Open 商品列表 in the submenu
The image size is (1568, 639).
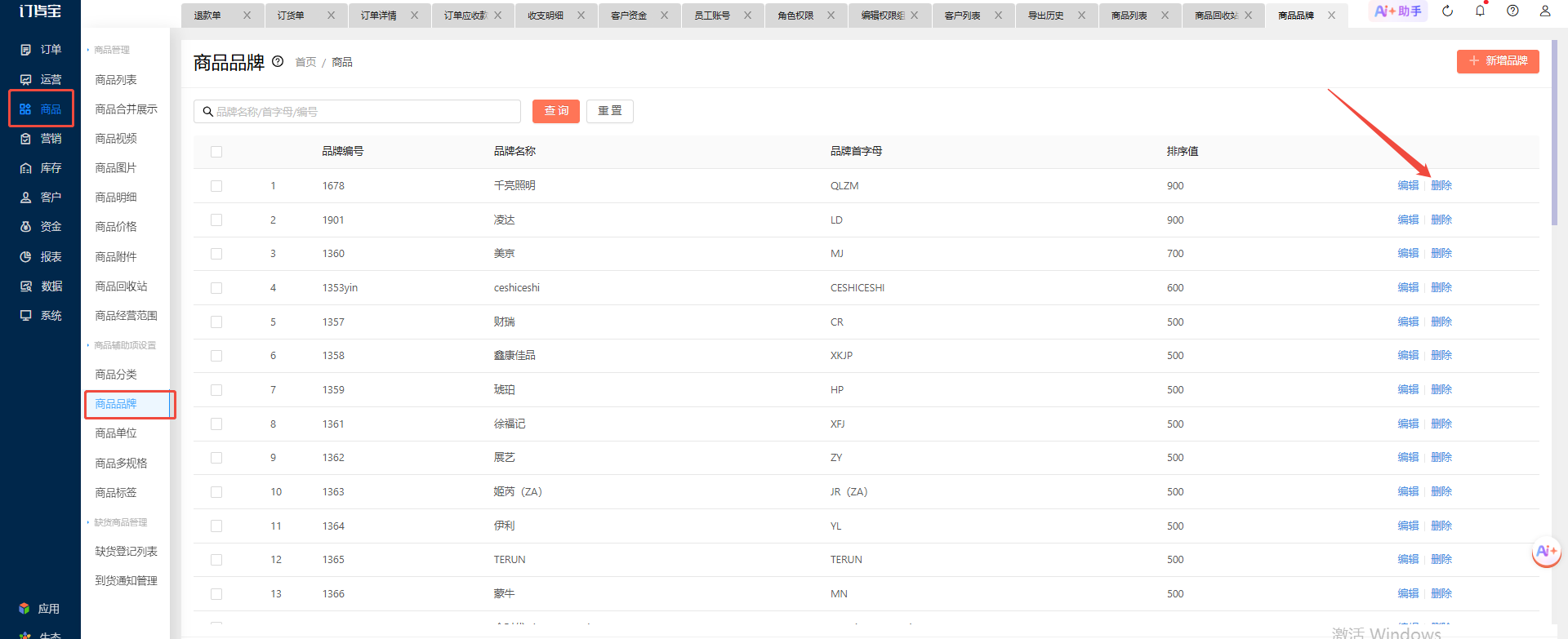[x=116, y=80]
